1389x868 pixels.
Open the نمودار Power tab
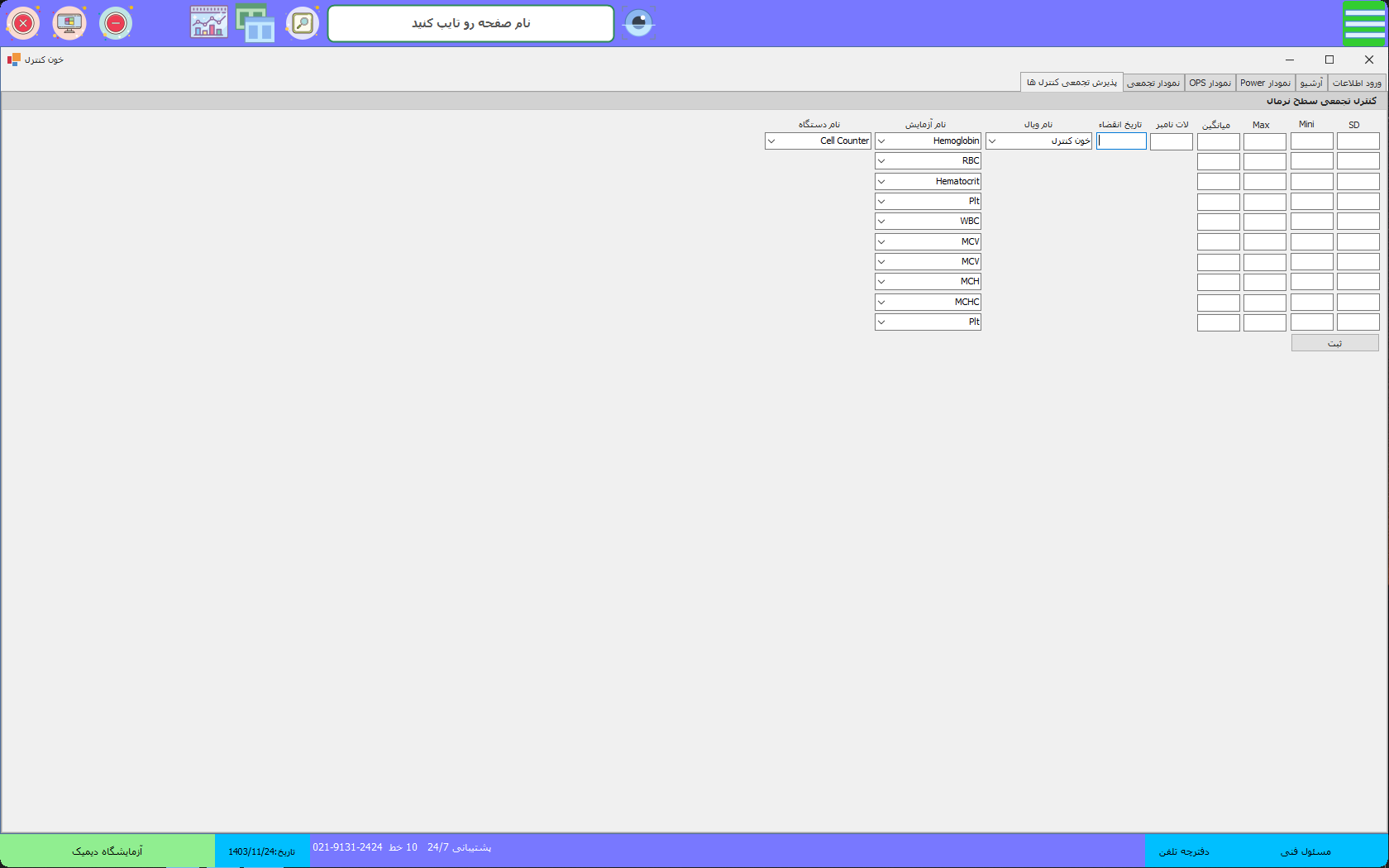point(1265,83)
